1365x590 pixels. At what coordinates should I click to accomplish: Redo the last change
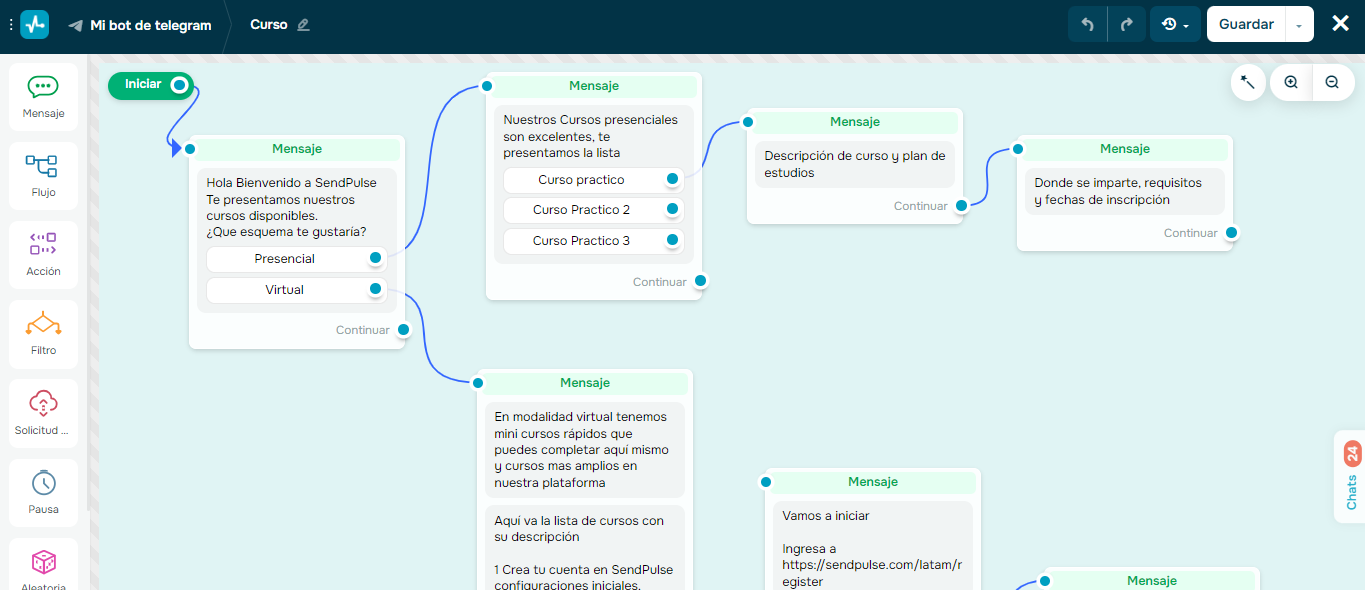1127,24
